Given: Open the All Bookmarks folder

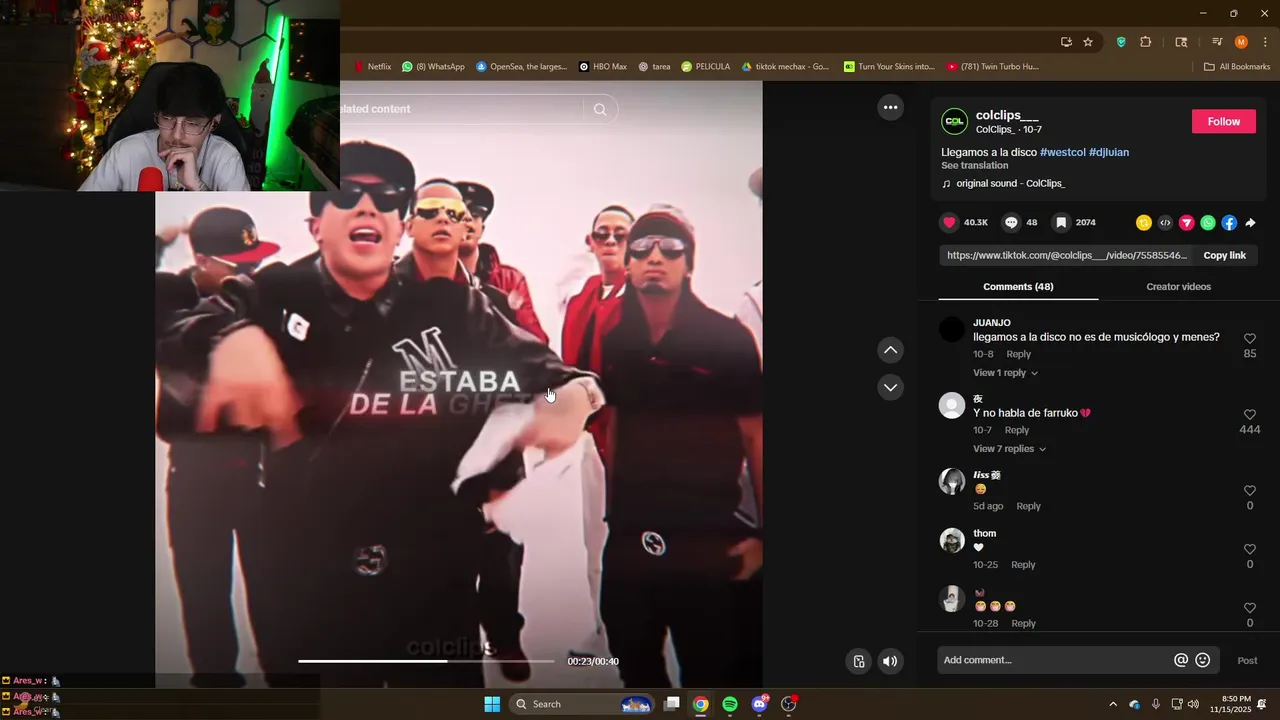Looking at the screenshot, I should pos(1237,67).
